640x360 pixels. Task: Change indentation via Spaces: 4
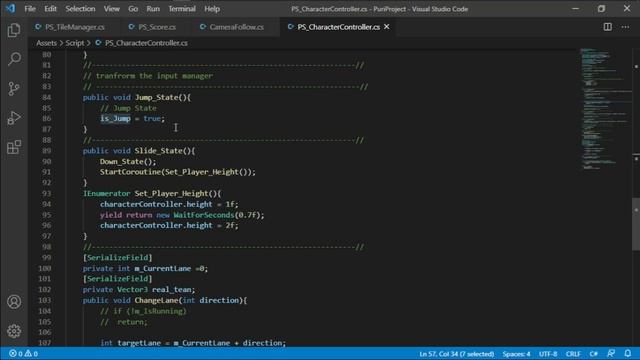pyautogui.click(x=516, y=354)
